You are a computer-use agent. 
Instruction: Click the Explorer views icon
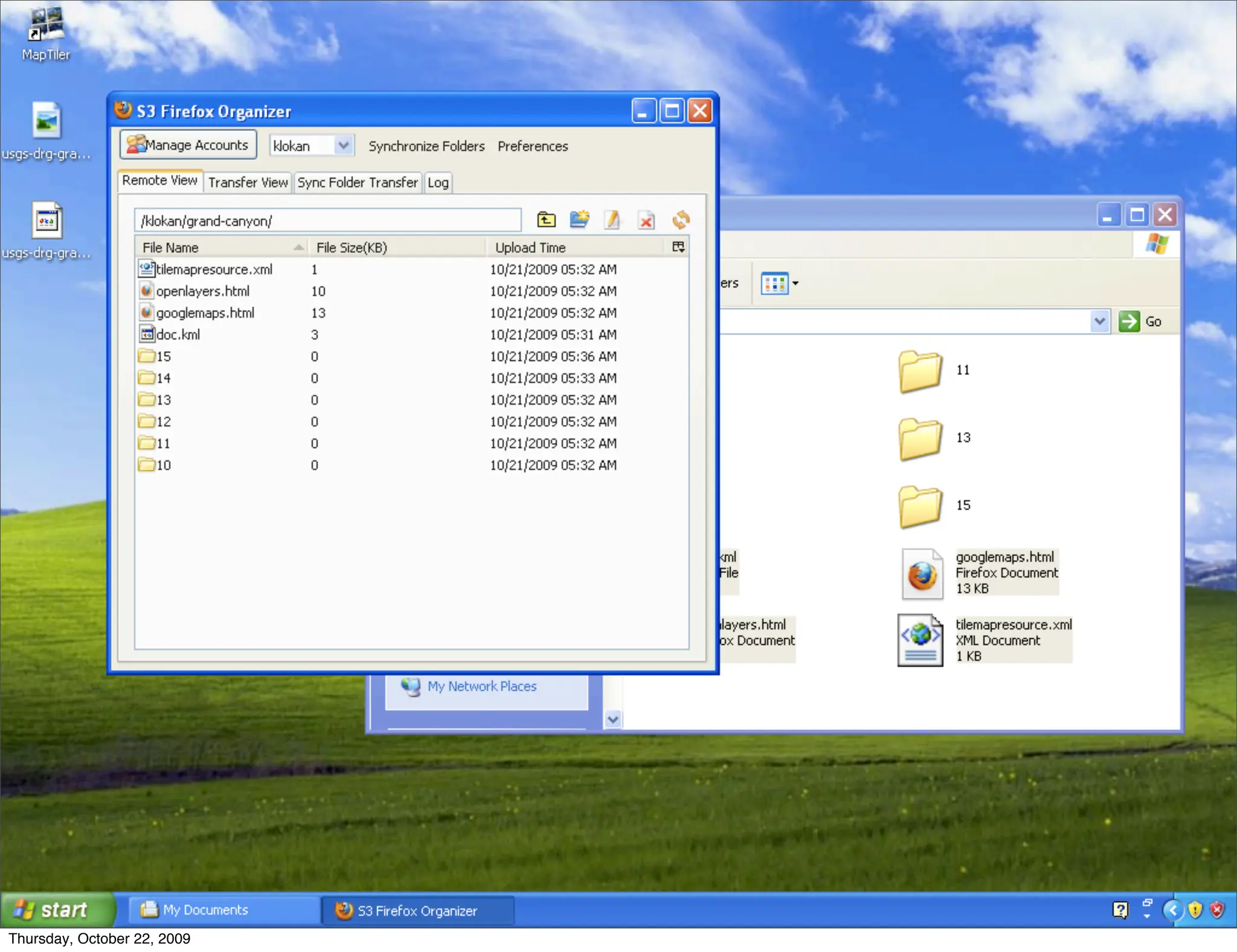(x=775, y=283)
